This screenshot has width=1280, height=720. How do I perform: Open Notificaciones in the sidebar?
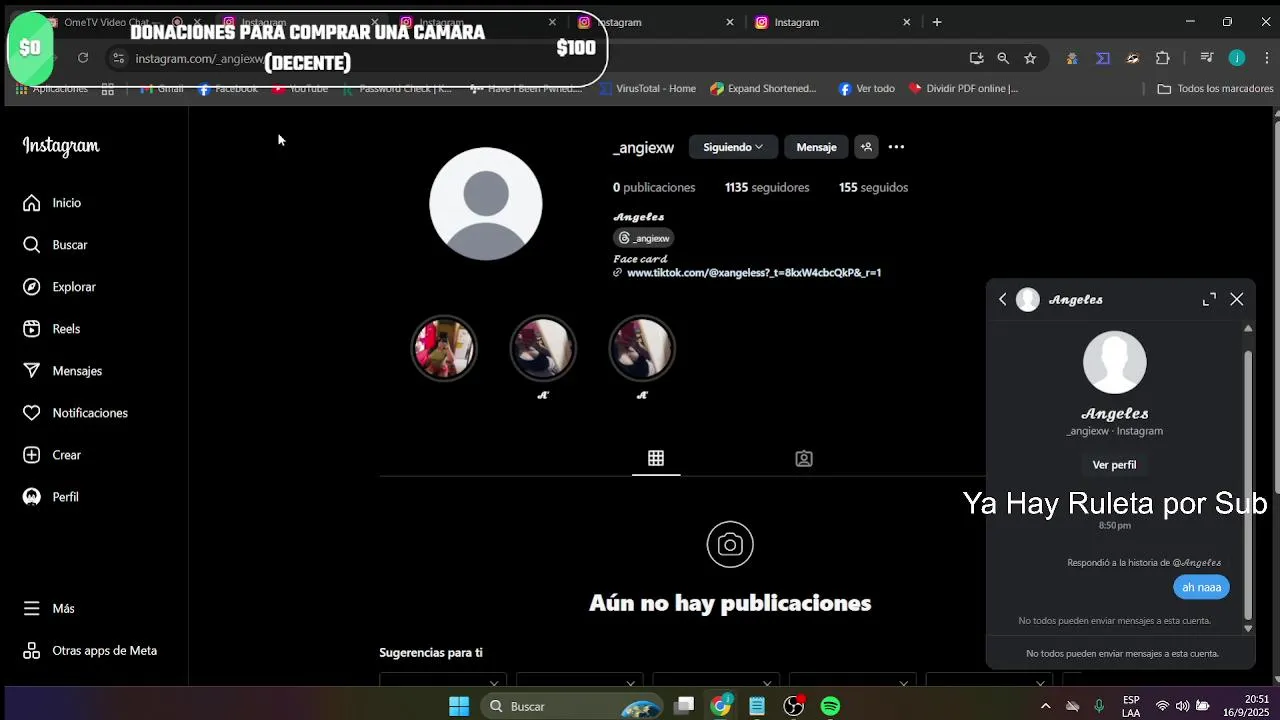[x=75, y=413]
